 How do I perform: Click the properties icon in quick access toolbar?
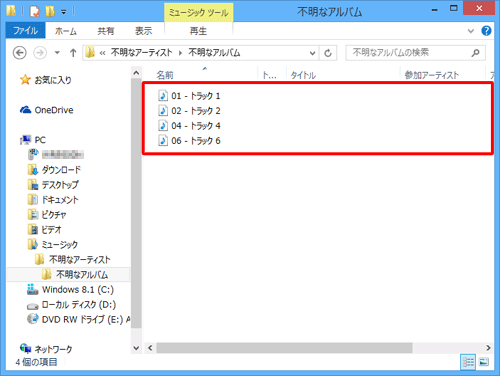(x=35, y=12)
